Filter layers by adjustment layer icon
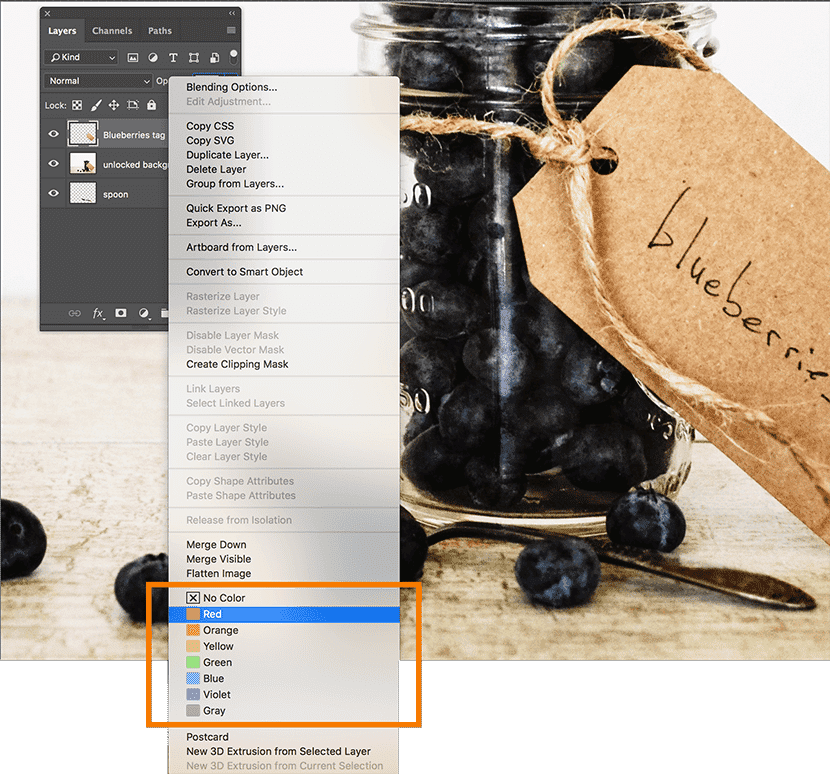830x774 pixels. point(153,58)
